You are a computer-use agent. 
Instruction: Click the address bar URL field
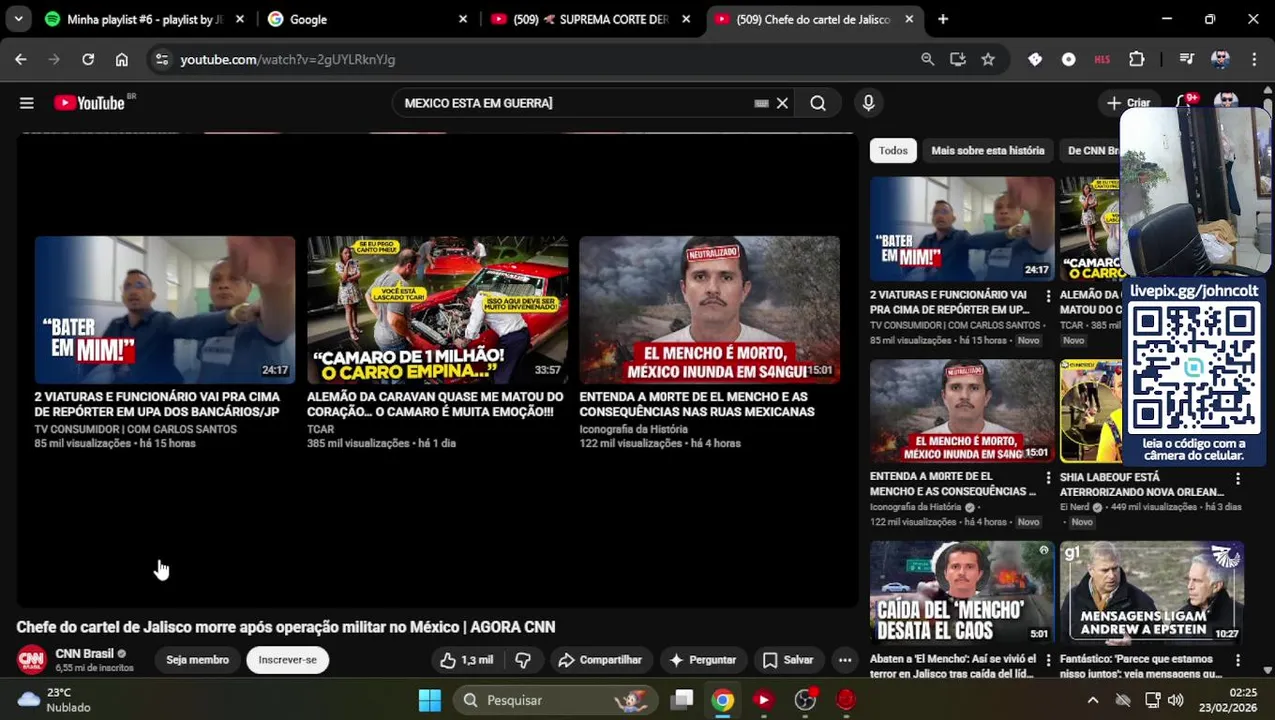pos(540,60)
